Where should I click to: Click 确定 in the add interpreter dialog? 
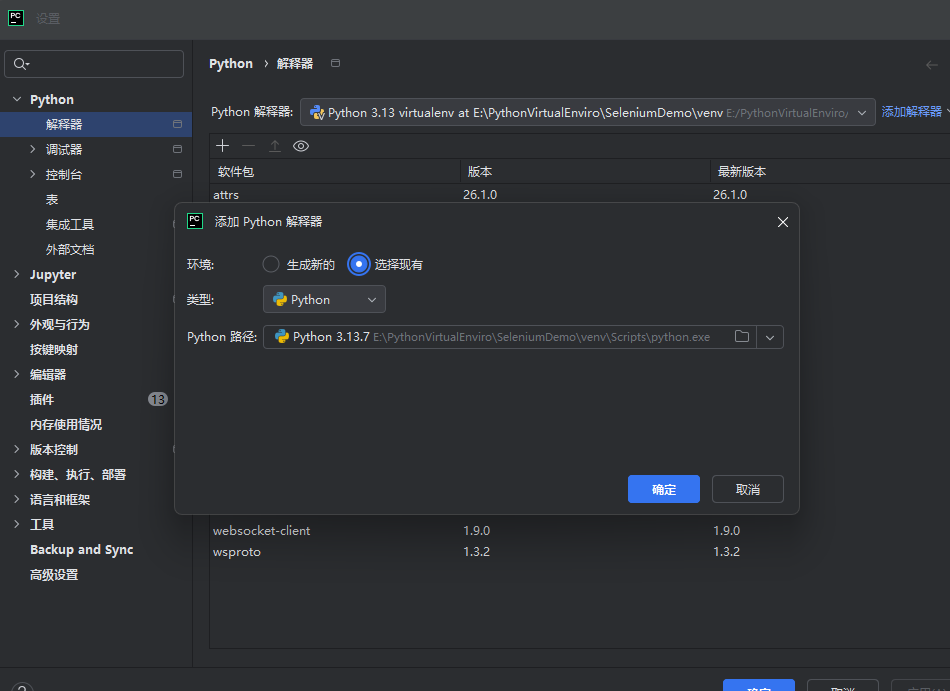coord(663,489)
